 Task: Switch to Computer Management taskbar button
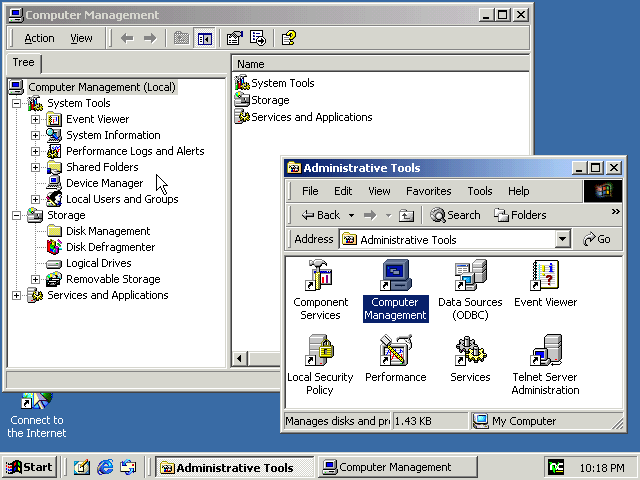398,467
